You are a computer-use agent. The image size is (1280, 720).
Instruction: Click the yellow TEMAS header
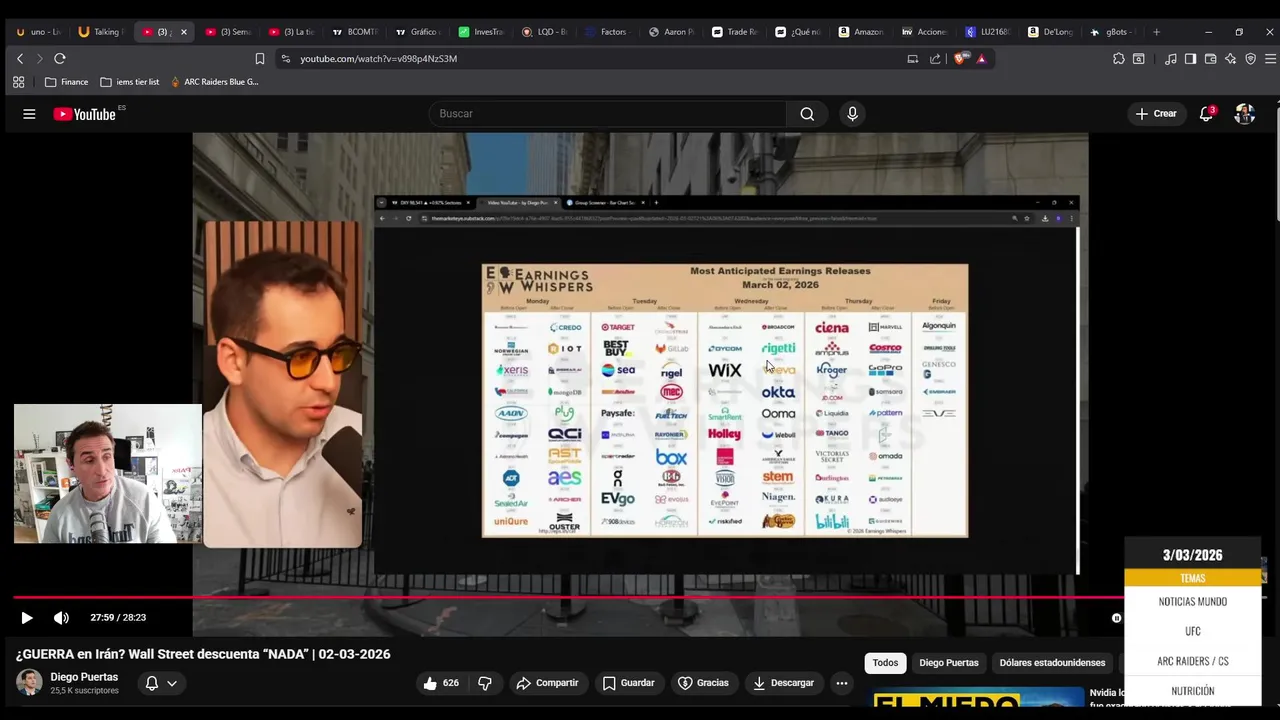click(x=1192, y=578)
